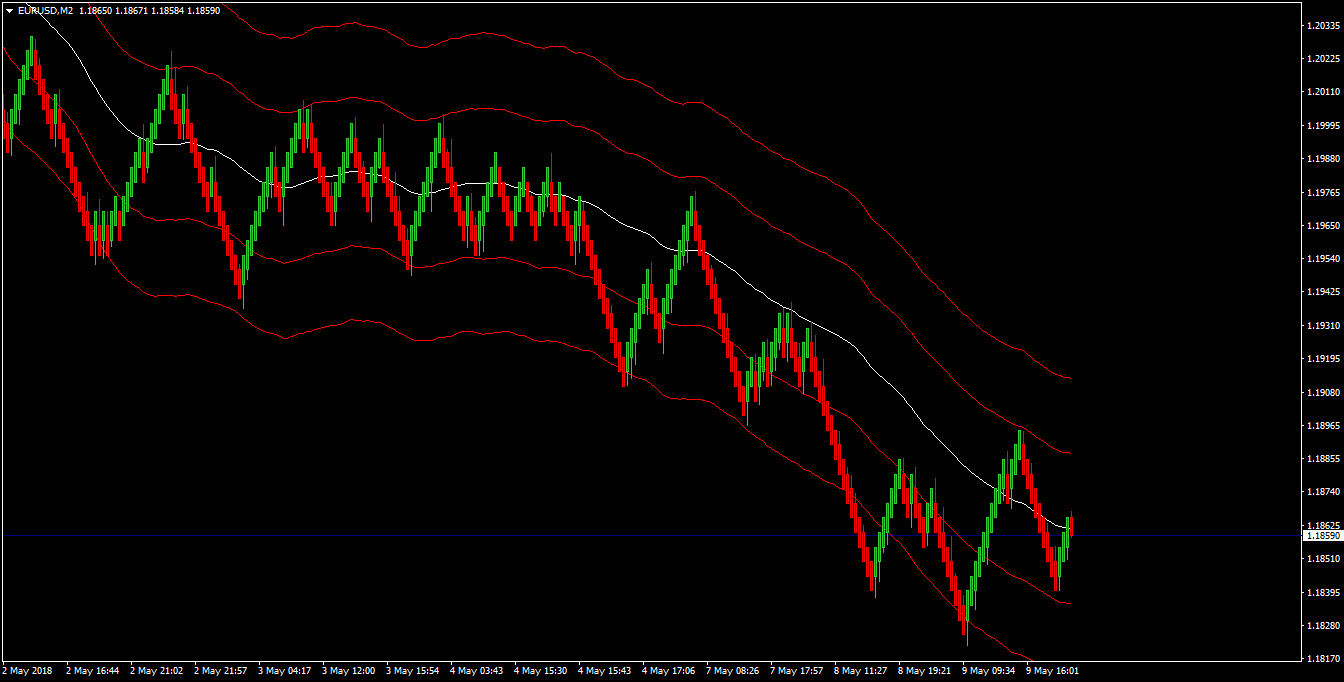
Task: Click the 1.18671 high price in header
Action: (x=131, y=10)
